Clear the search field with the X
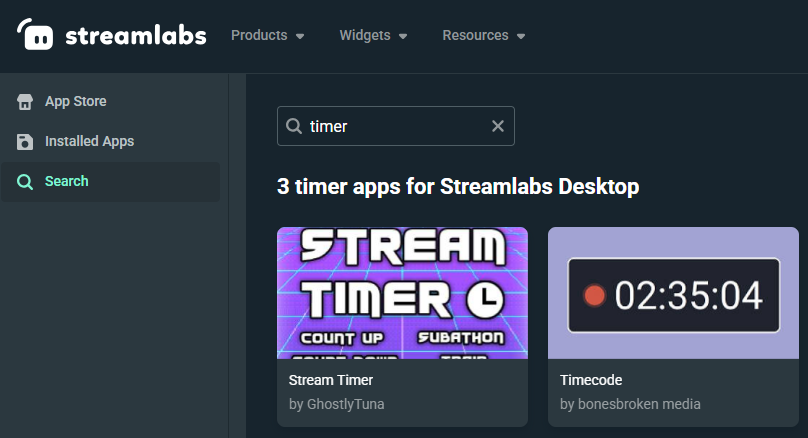The width and height of the screenshot is (808, 438). click(497, 126)
